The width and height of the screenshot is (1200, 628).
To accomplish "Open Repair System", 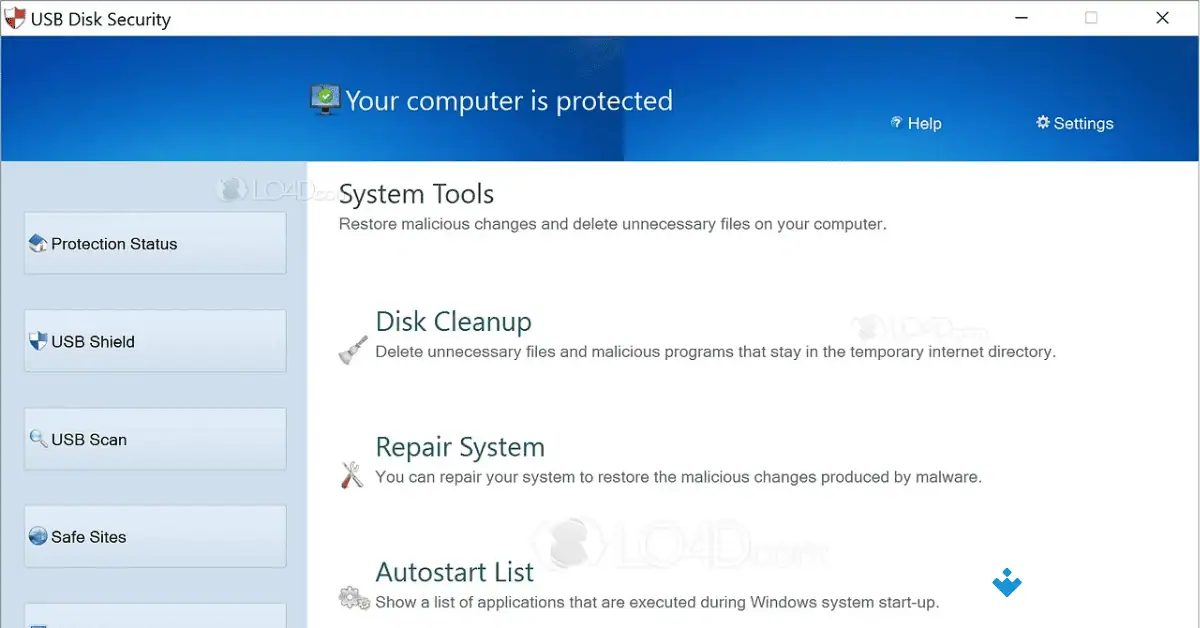I will [x=459, y=446].
